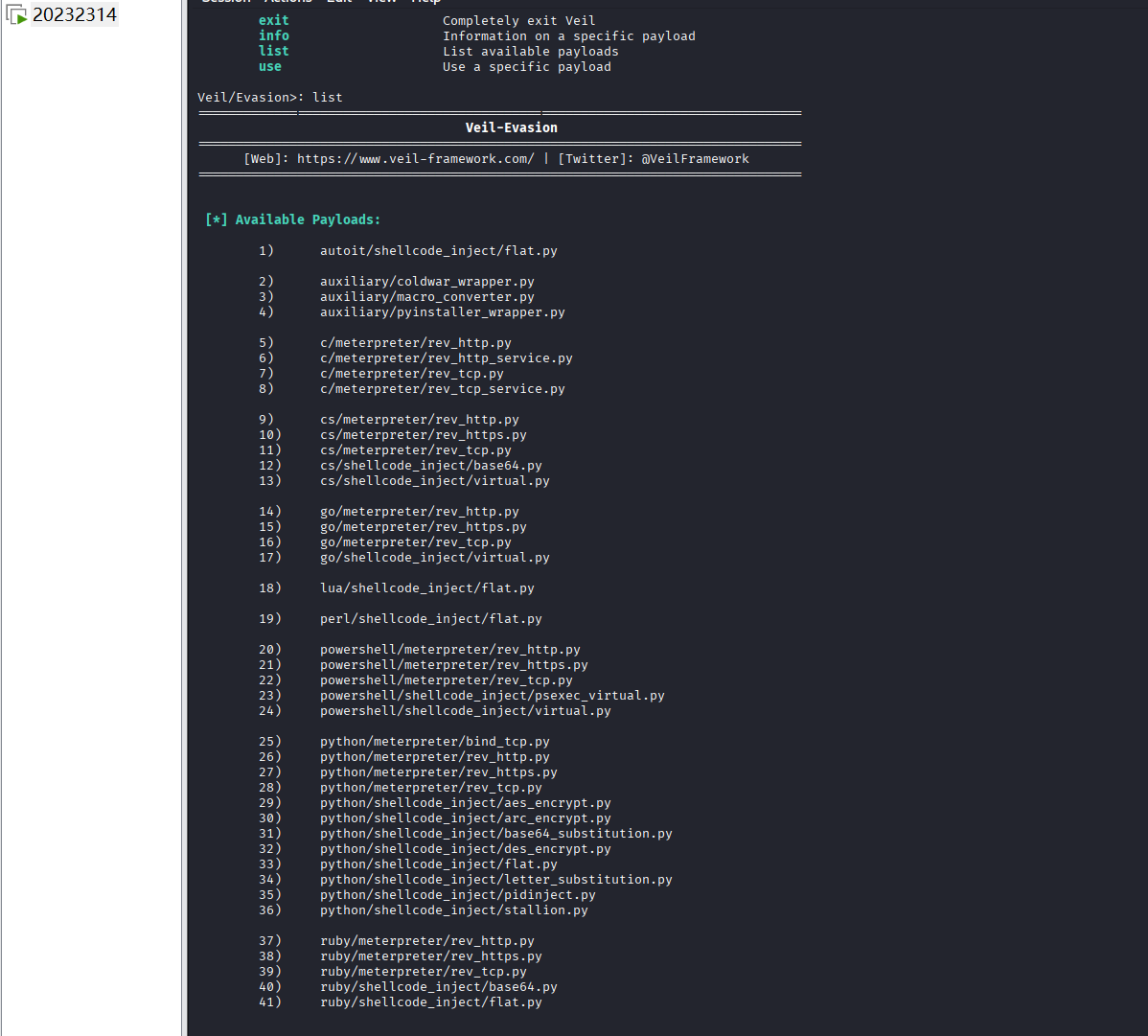Click payload ruby/shellcode_inject/flat.py
Image resolution: width=1148 pixels, height=1036 pixels.
click(431, 1003)
